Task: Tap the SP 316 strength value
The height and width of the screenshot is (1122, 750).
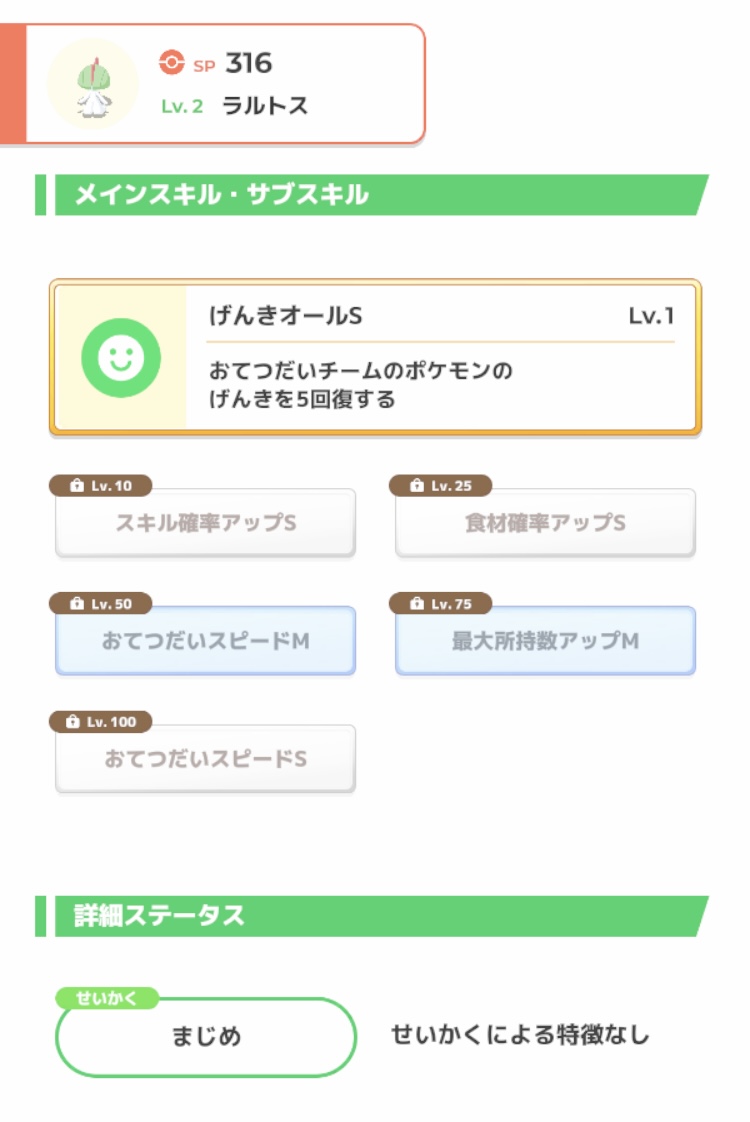Action: click(x=248, y=63)
